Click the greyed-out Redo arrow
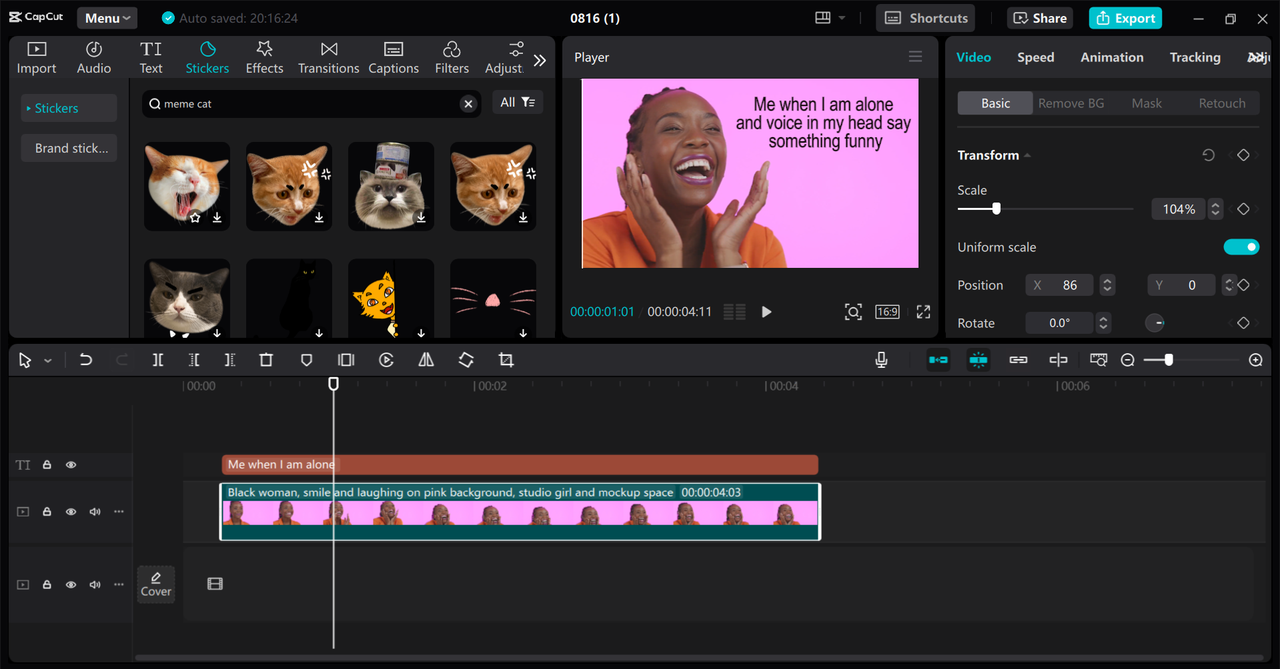Viewport: 1280px width, 669px height. [122, 360]
